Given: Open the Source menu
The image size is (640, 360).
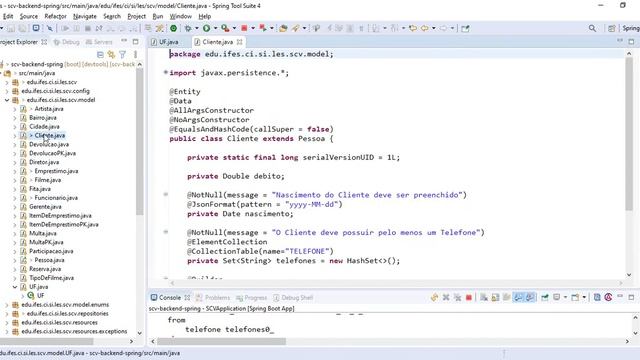Looking at the screenshot, I should (29, 16).
